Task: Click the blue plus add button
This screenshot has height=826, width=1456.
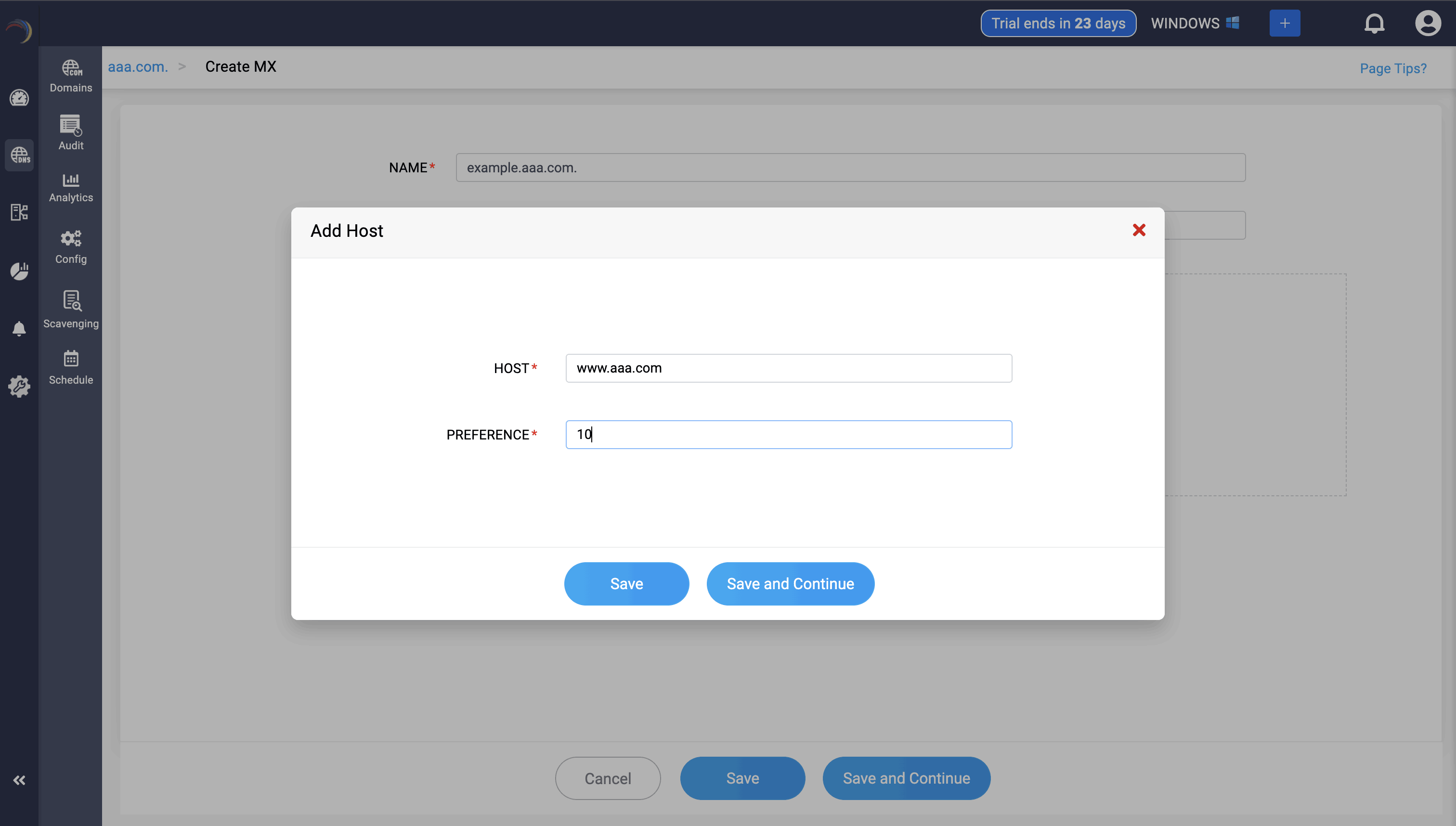Action: [1284, 23]
